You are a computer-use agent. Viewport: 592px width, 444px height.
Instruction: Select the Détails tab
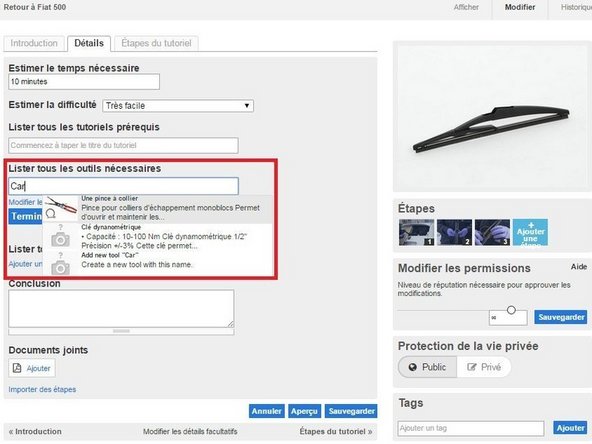89,43
